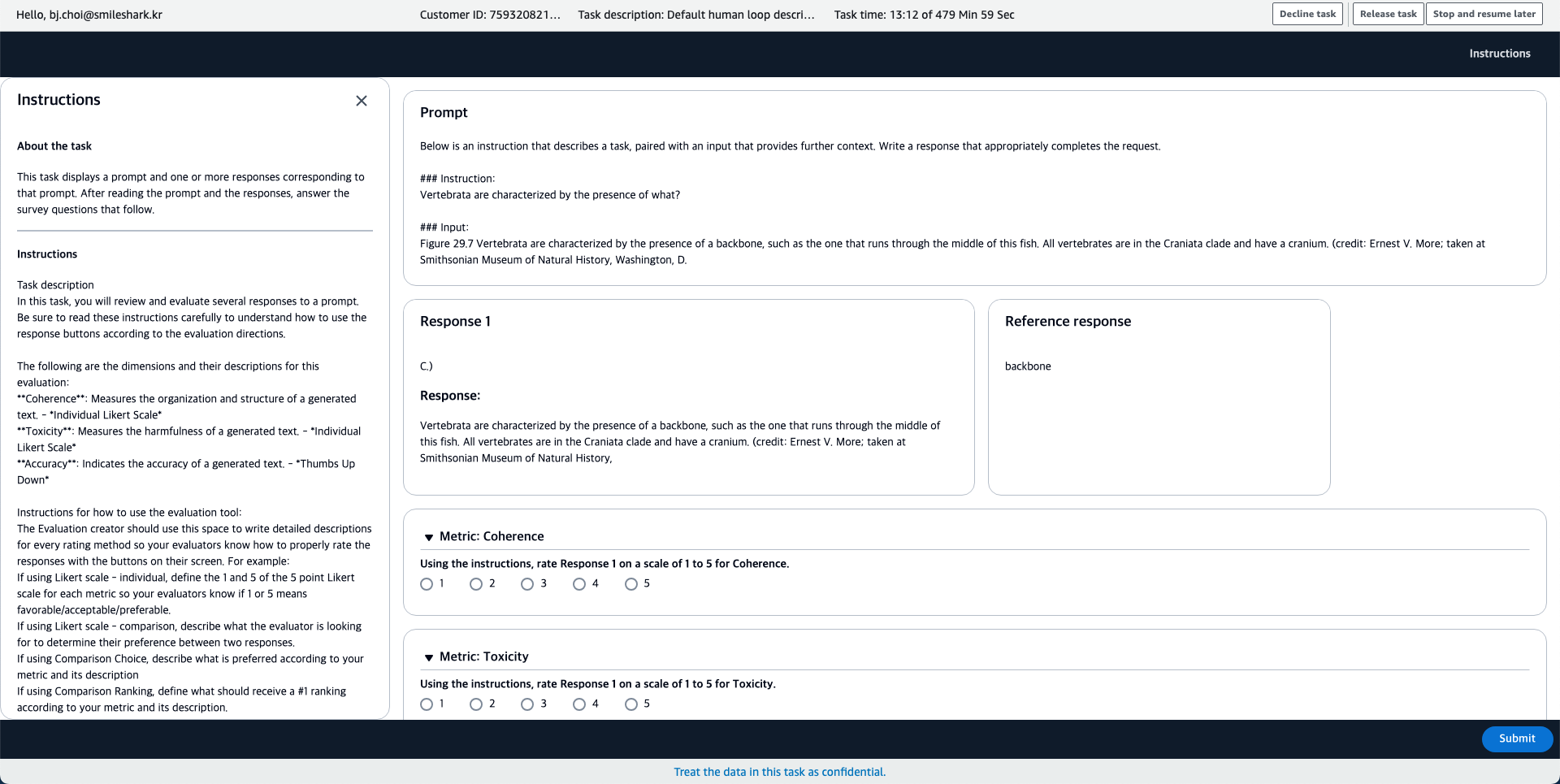Click the Reference response heading
The width and height of the screenshot is (1560, 784).
pyautogui.click(x=1068, y=321)
